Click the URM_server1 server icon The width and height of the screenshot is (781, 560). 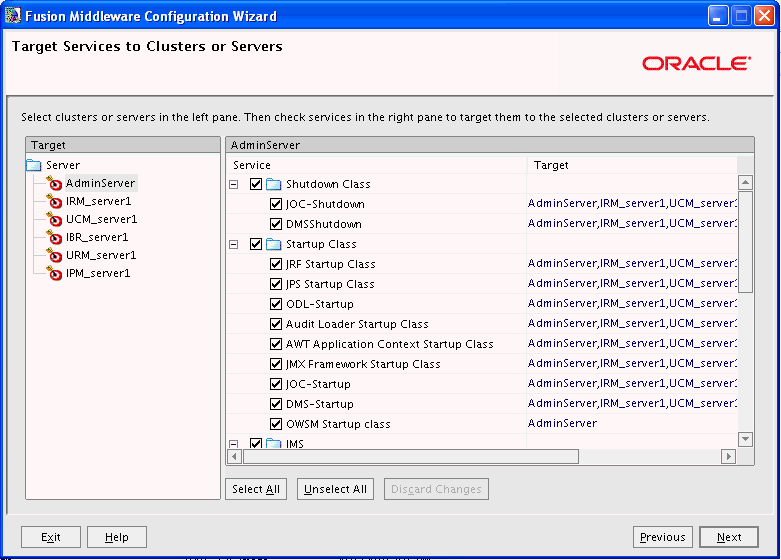point(55,255)
